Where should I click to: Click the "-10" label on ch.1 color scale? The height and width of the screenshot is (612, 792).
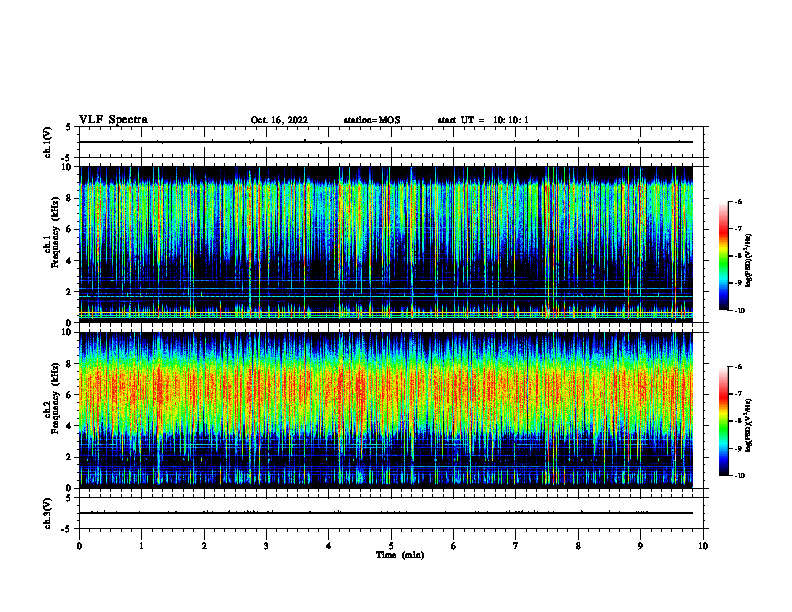pos(739,311)
